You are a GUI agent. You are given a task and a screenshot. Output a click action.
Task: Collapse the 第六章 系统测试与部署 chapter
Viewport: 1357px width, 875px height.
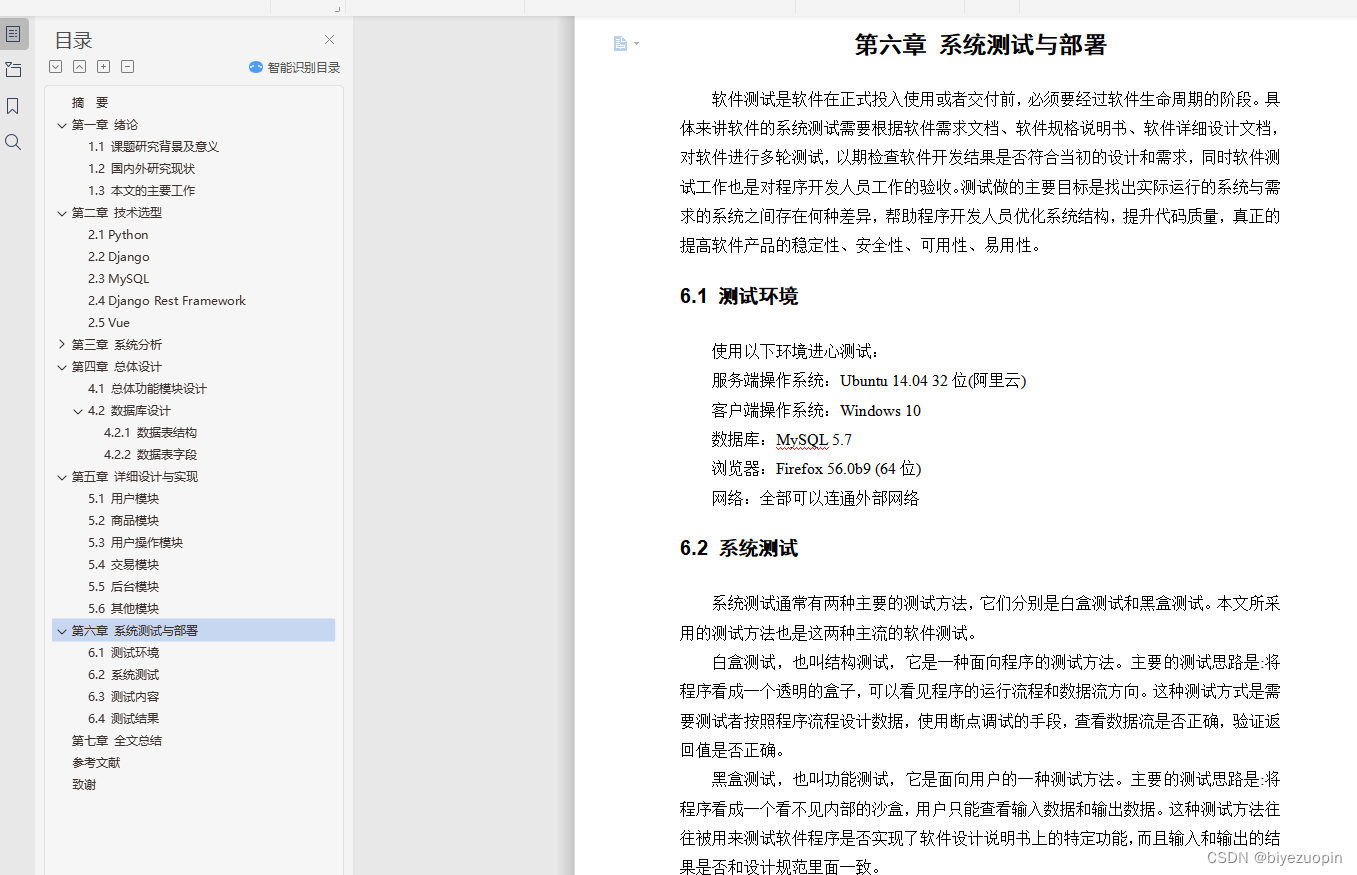pos(62,630)
